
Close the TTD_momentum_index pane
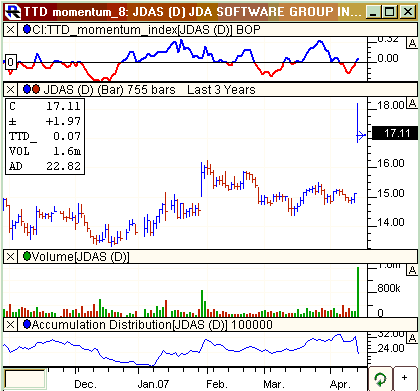[10, 30]
